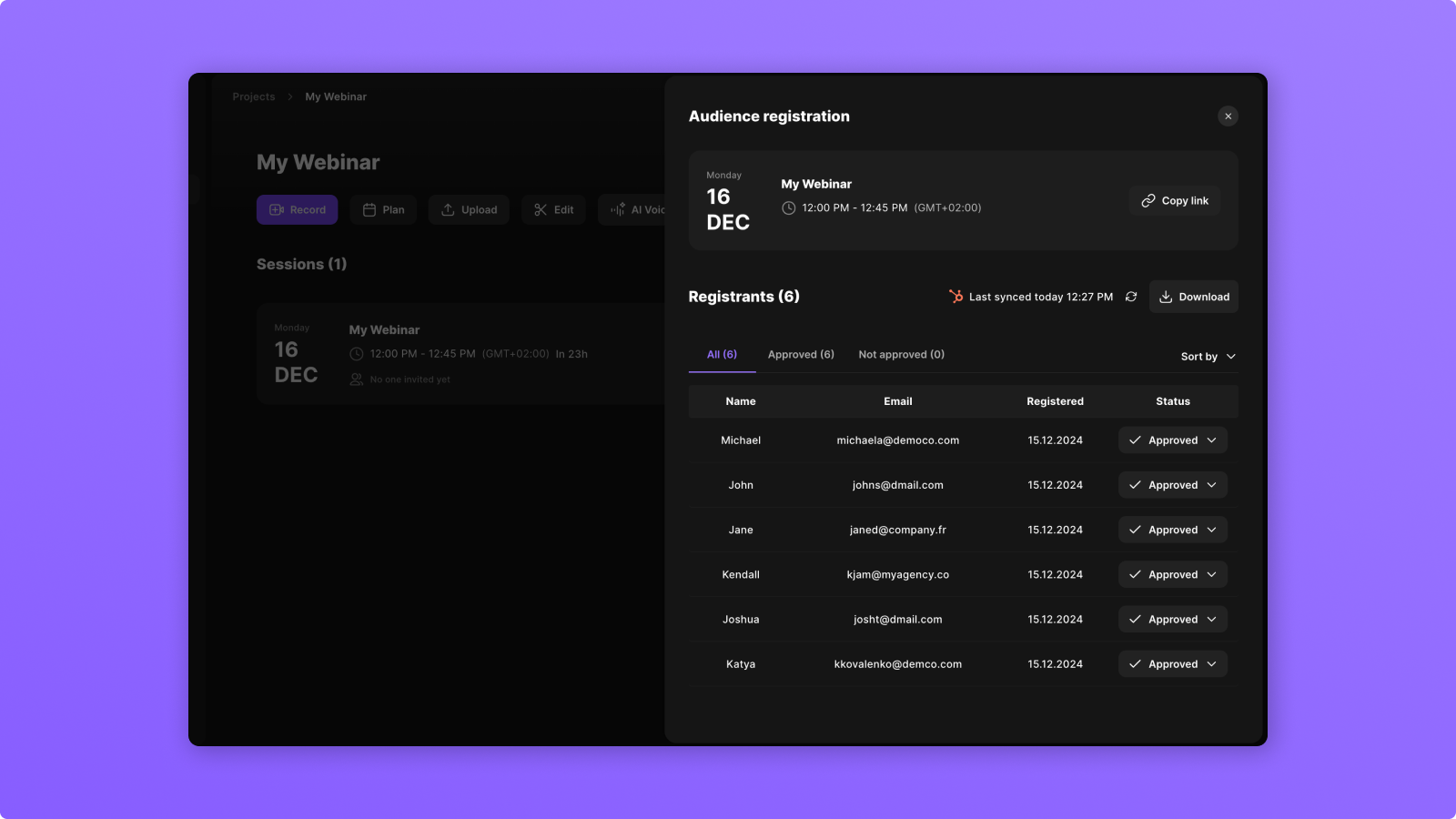The height and width of the screenshot is (819, 1456).
Task: Go to Projects in the breadcrumb
Action: pos(253,97)
